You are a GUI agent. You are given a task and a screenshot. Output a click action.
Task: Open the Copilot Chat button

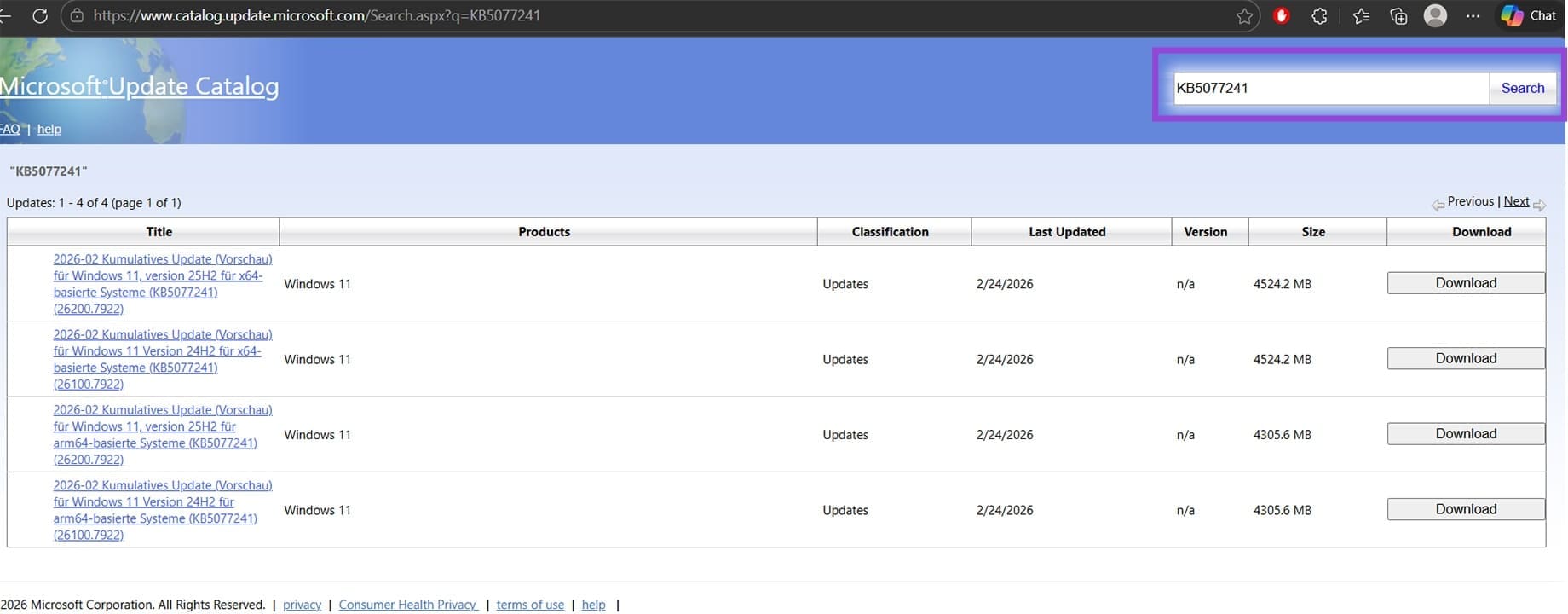[x=1530, y=16]
